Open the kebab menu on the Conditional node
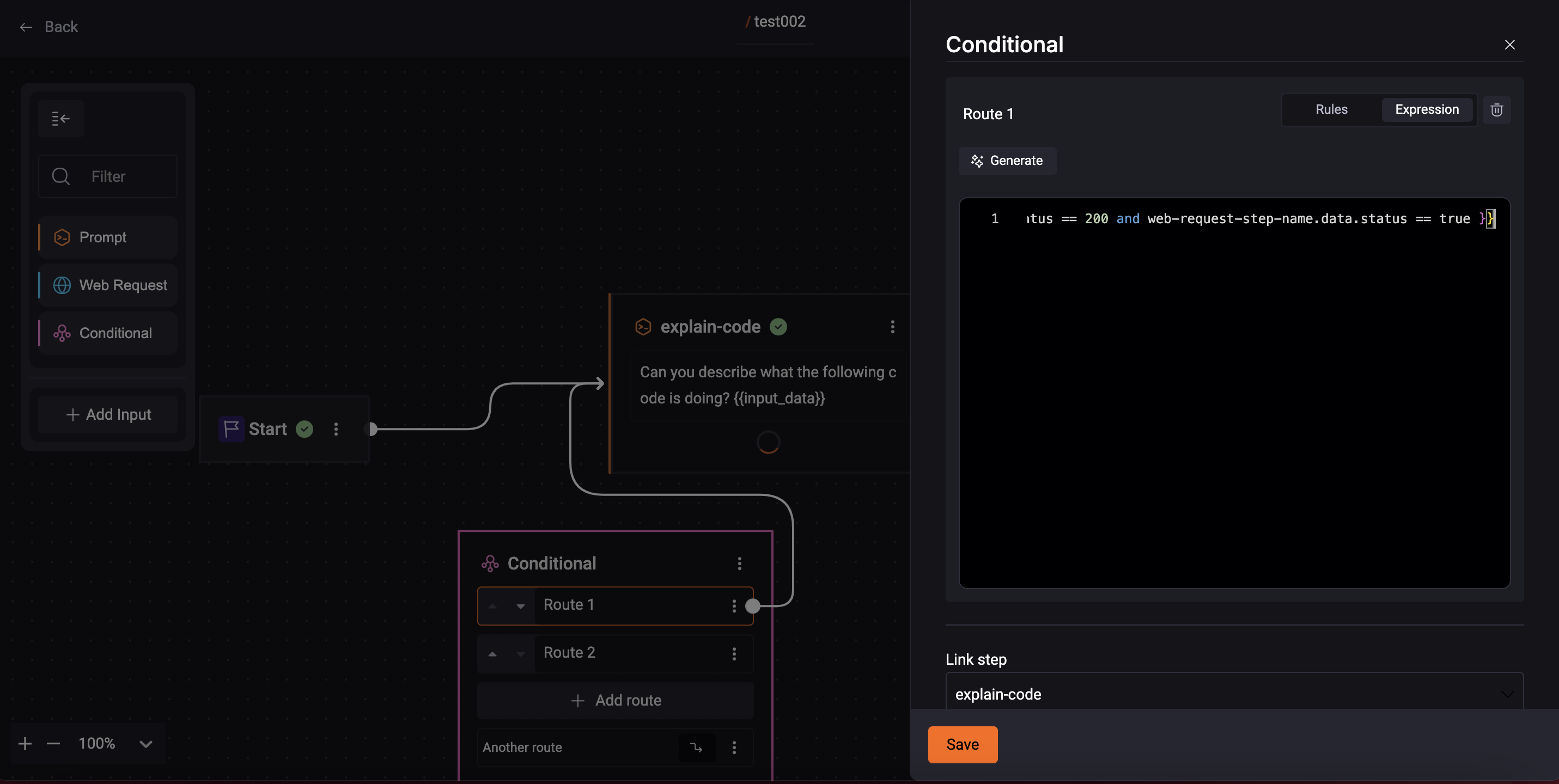Screen dimensions: 1559x784 coord(740,564)
